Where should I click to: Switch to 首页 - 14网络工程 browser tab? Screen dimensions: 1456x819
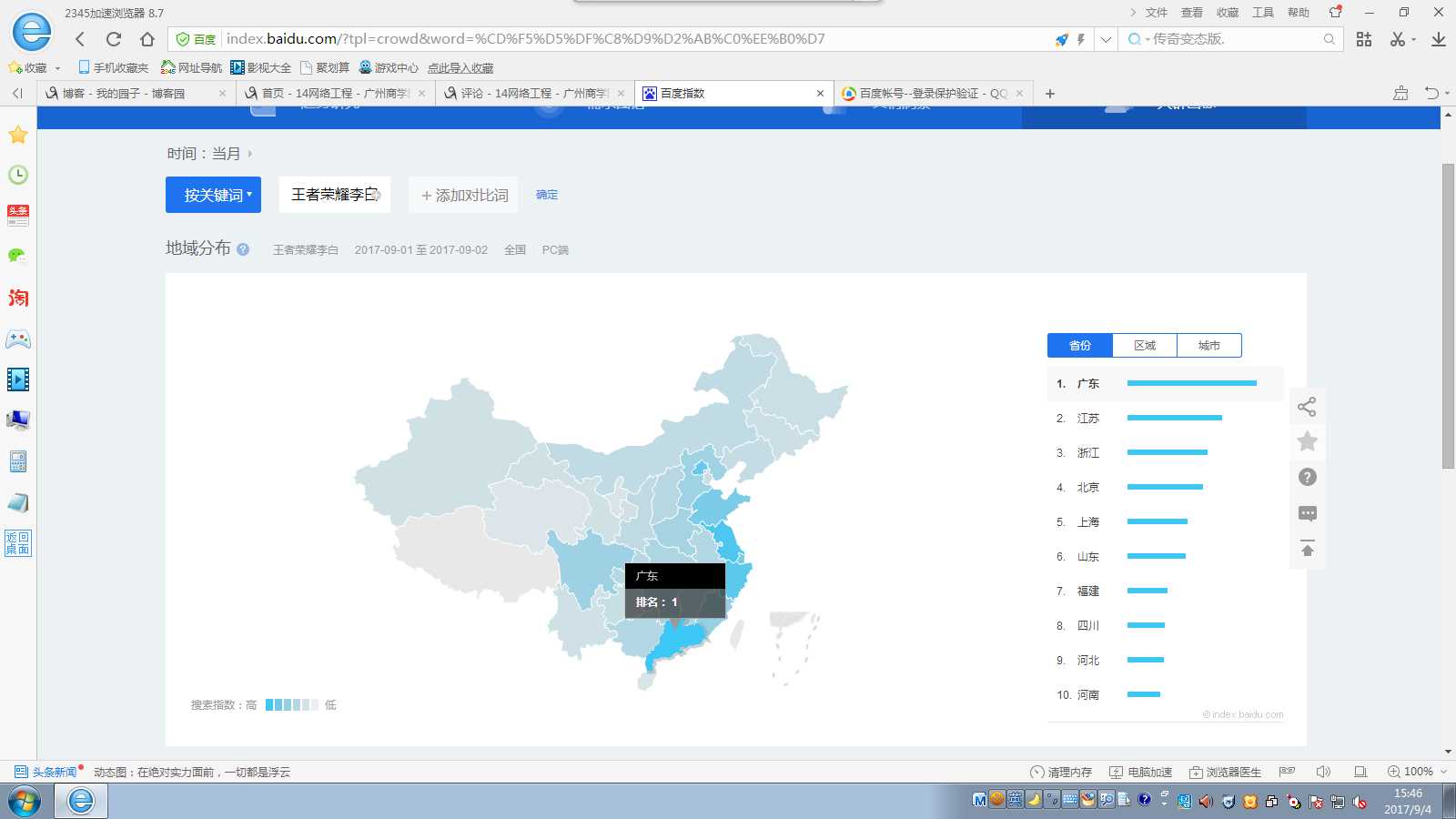pos(335,94)
